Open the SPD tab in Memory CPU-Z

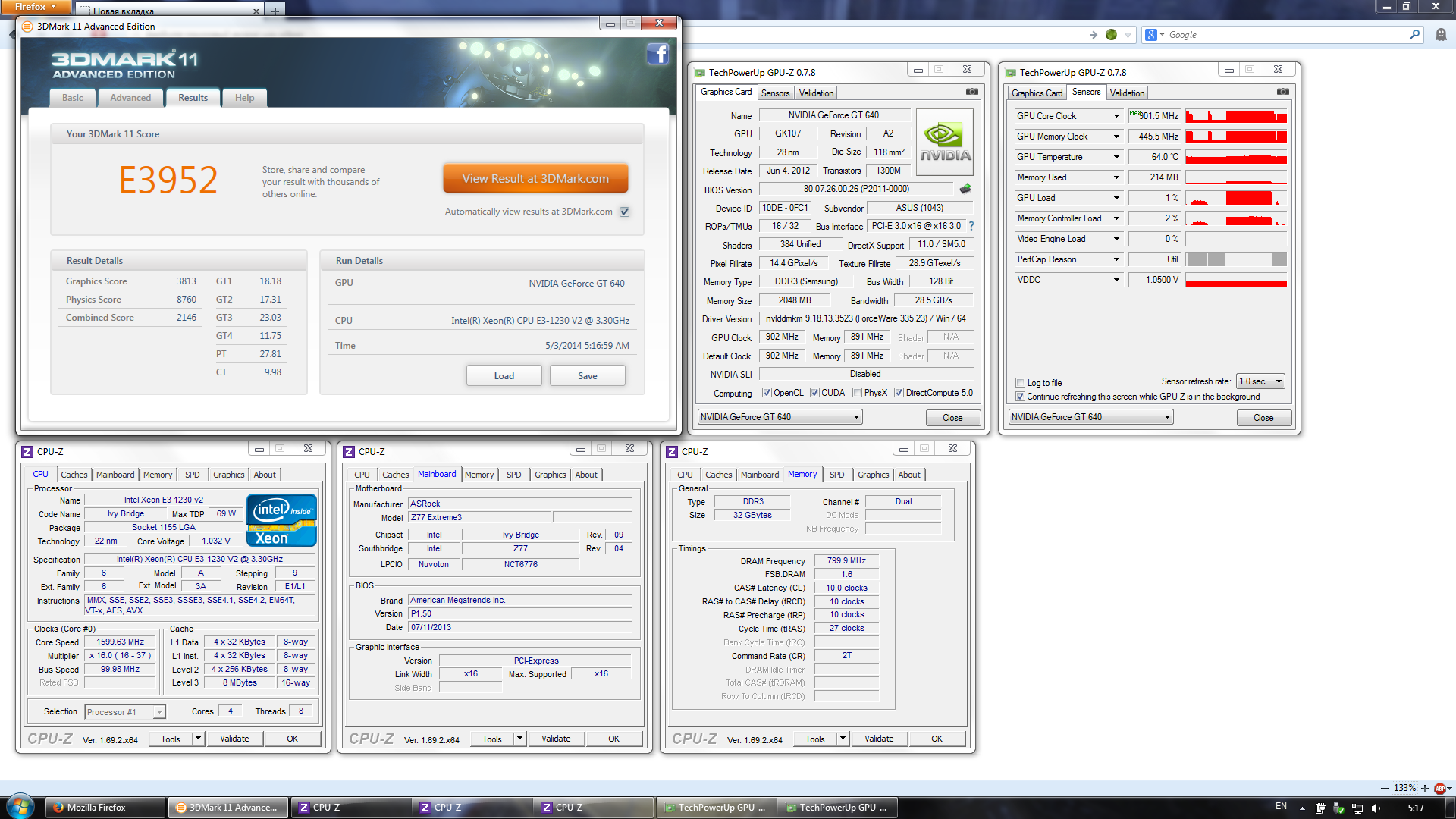point(836,475)
